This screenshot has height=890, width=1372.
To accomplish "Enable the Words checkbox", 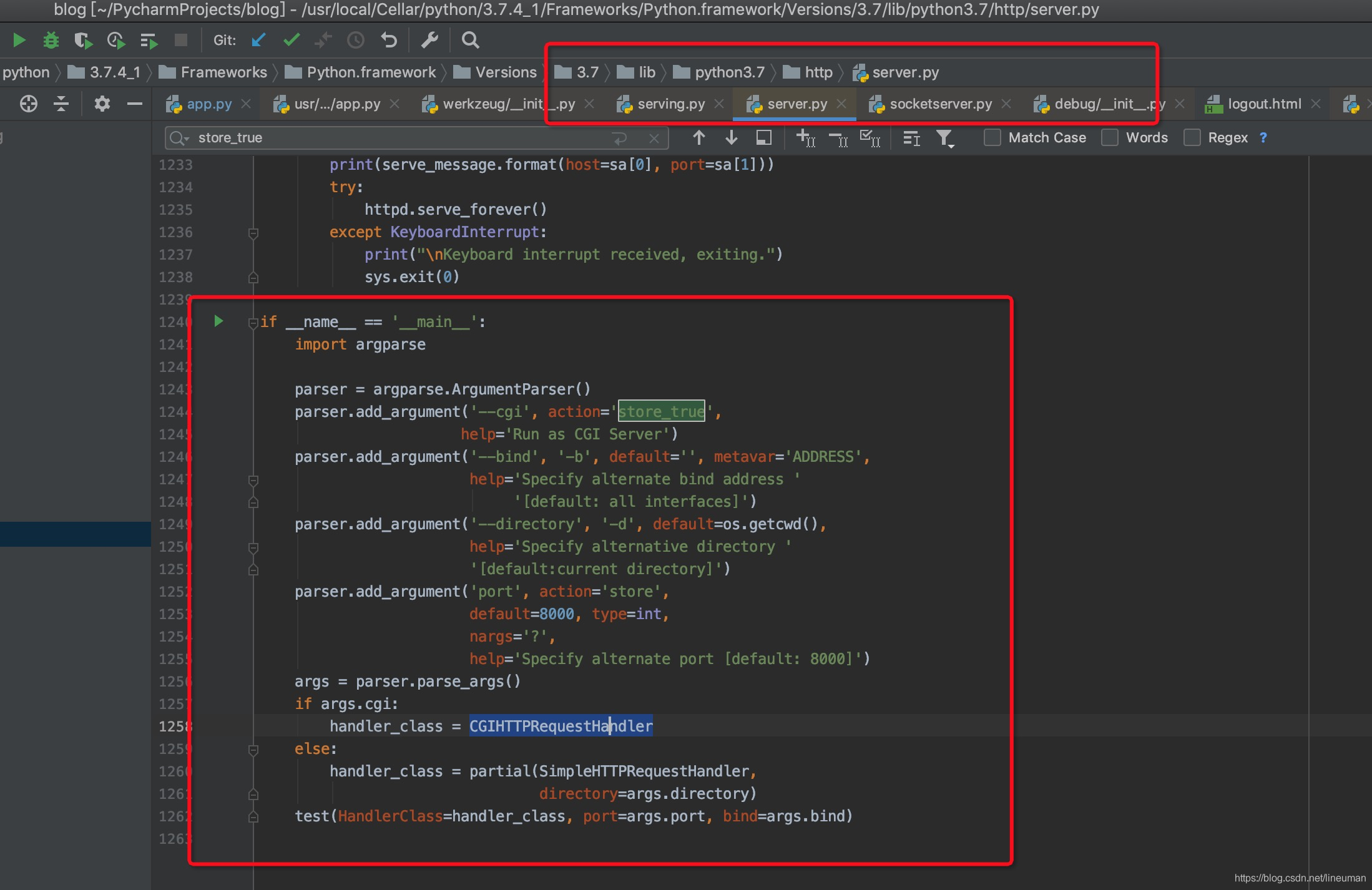I will pos(1110,137).
